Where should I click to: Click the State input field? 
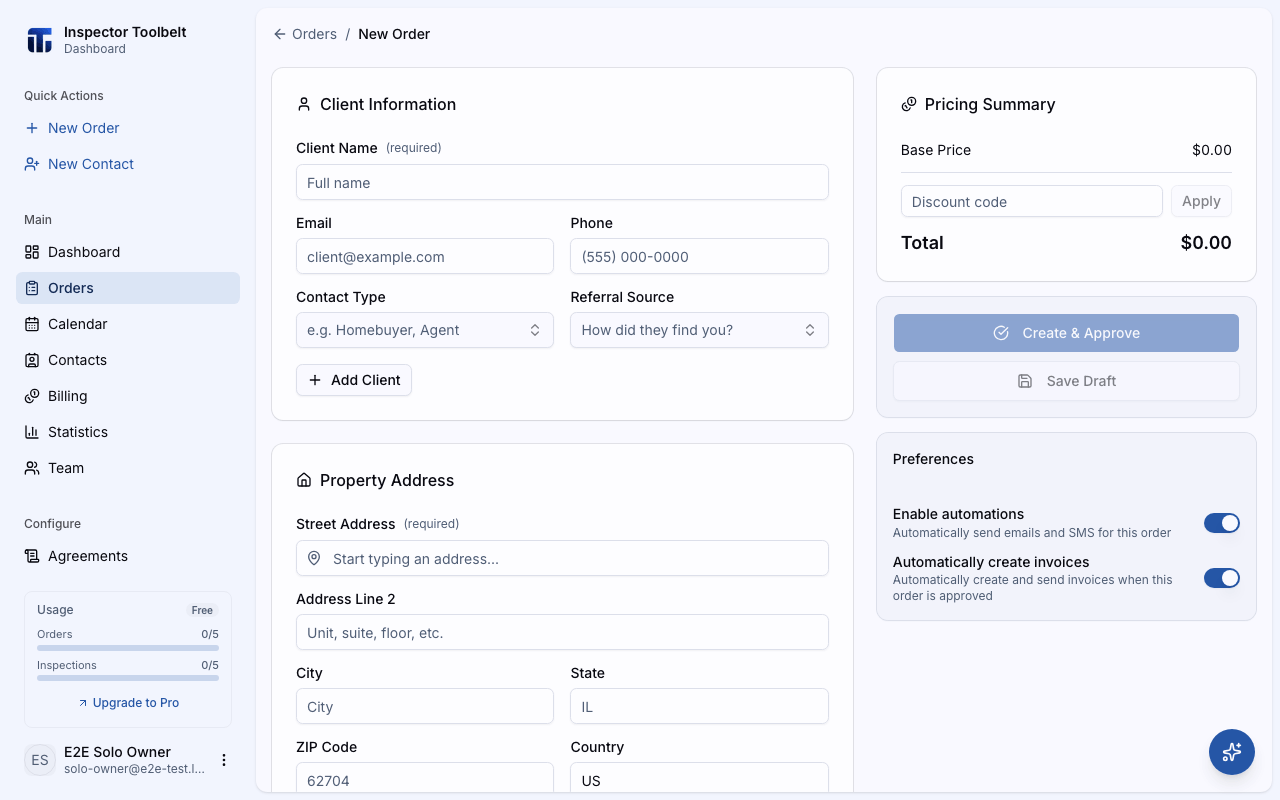point(699,706)
